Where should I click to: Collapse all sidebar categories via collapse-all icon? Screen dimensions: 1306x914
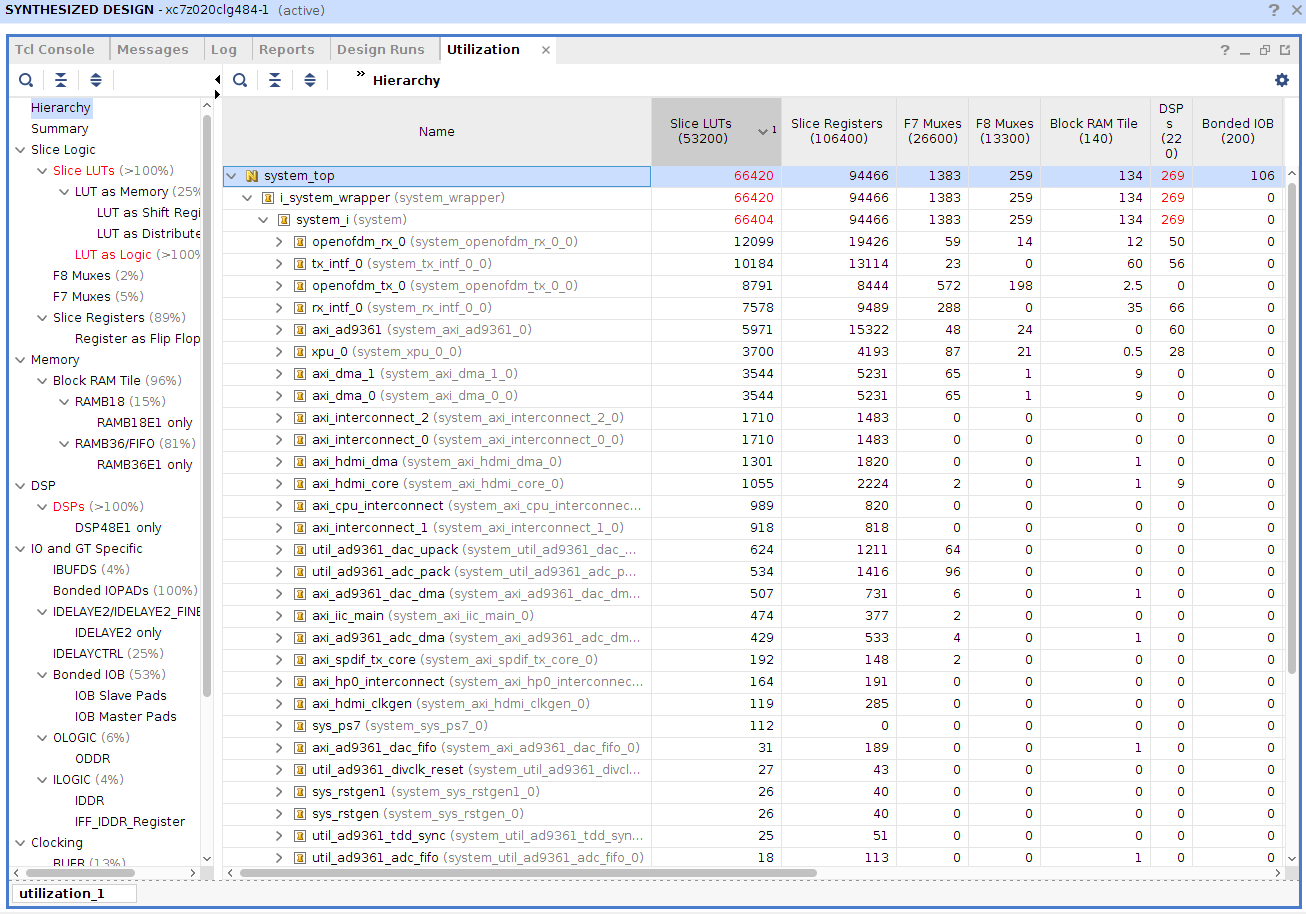pos(61,80)
